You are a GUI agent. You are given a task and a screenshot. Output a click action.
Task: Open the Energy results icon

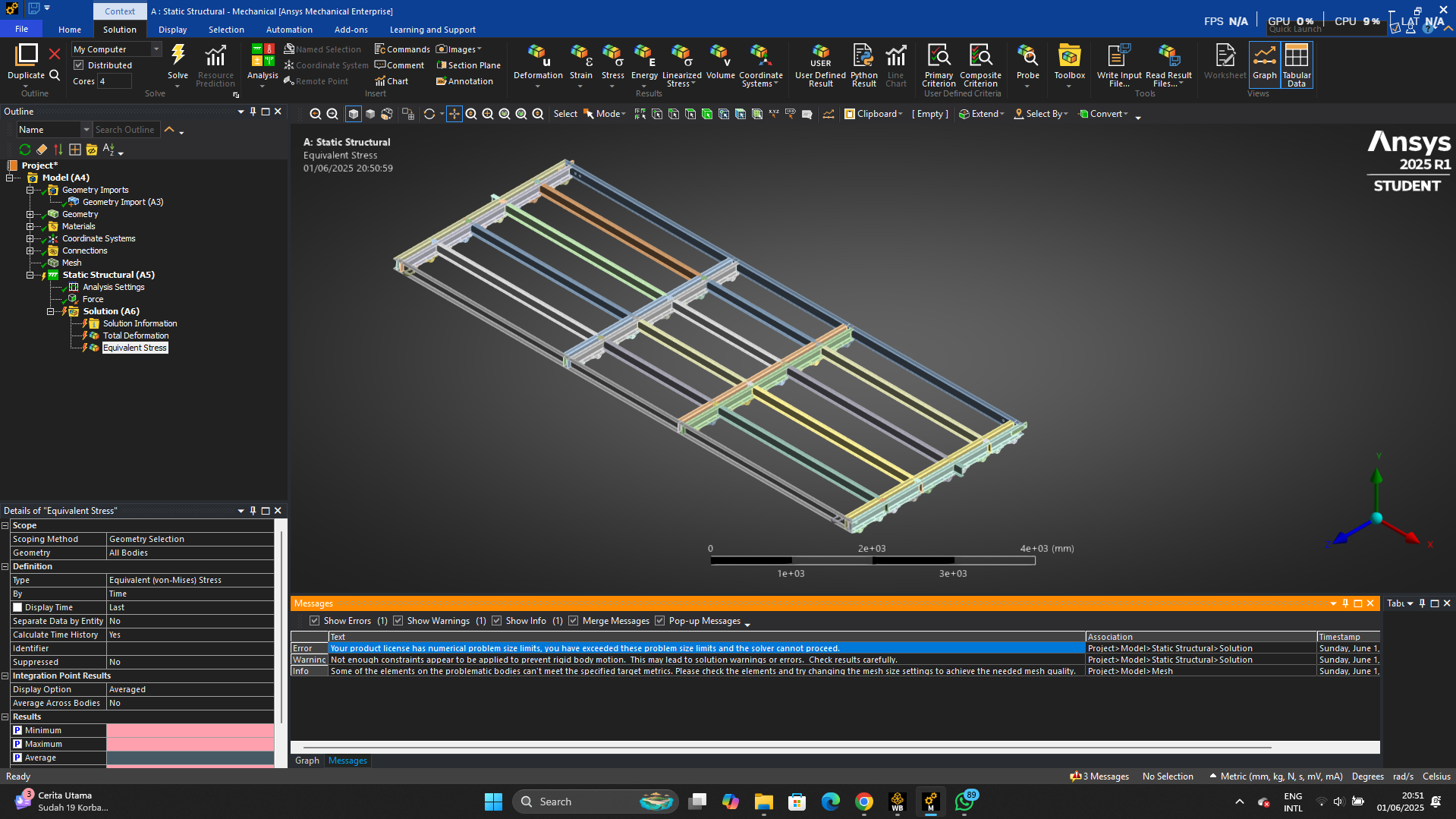[644, 55]
